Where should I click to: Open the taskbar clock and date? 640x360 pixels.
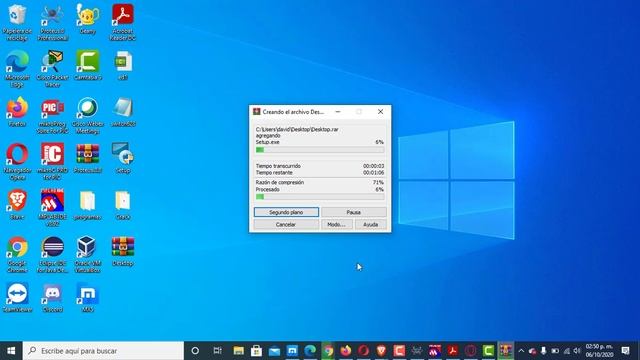[x=599, y=351]
